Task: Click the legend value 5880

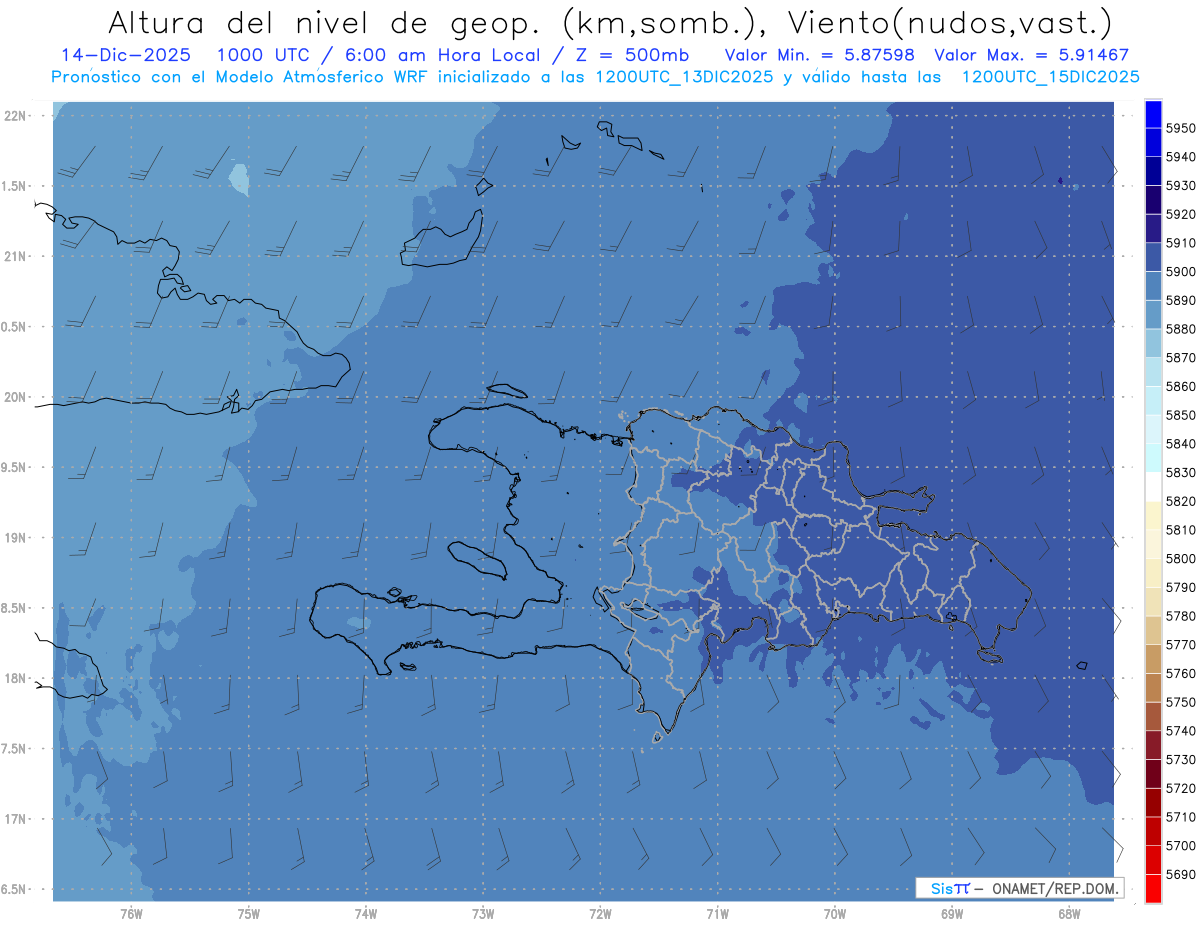Action: click(x=1181, y=329)
